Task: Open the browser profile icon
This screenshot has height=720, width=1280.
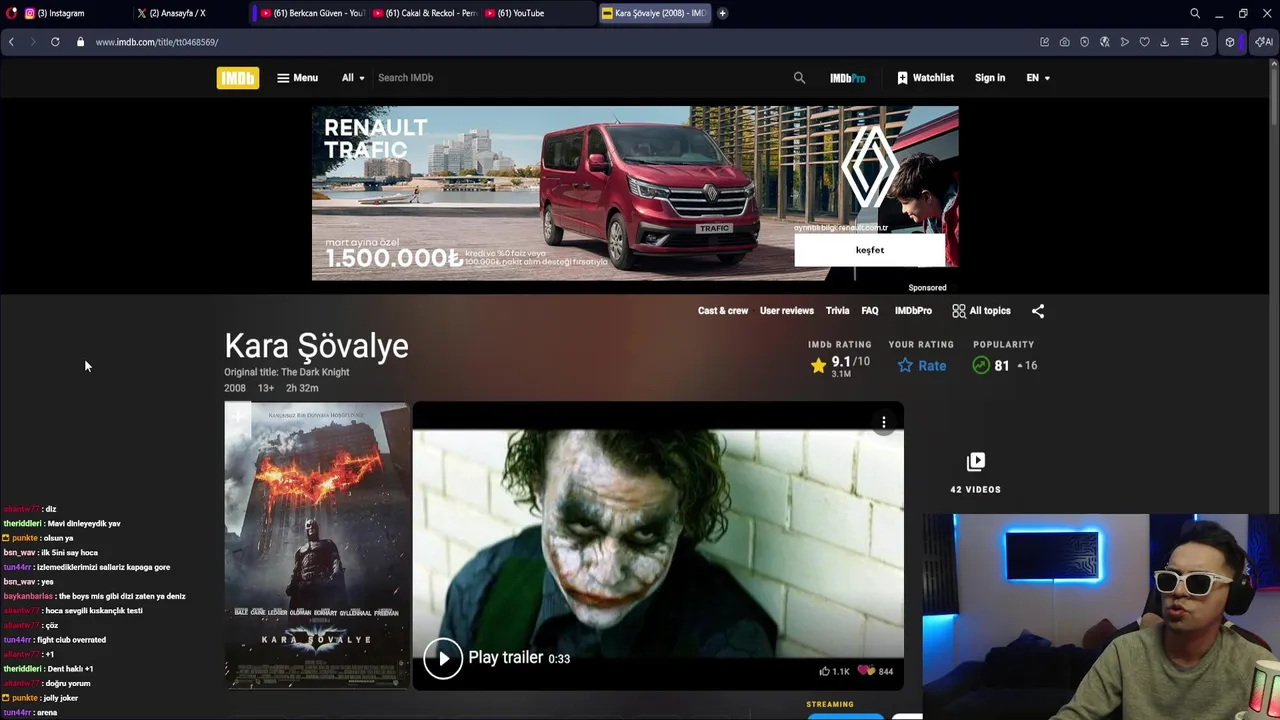Action: [x=1204, y=42]
